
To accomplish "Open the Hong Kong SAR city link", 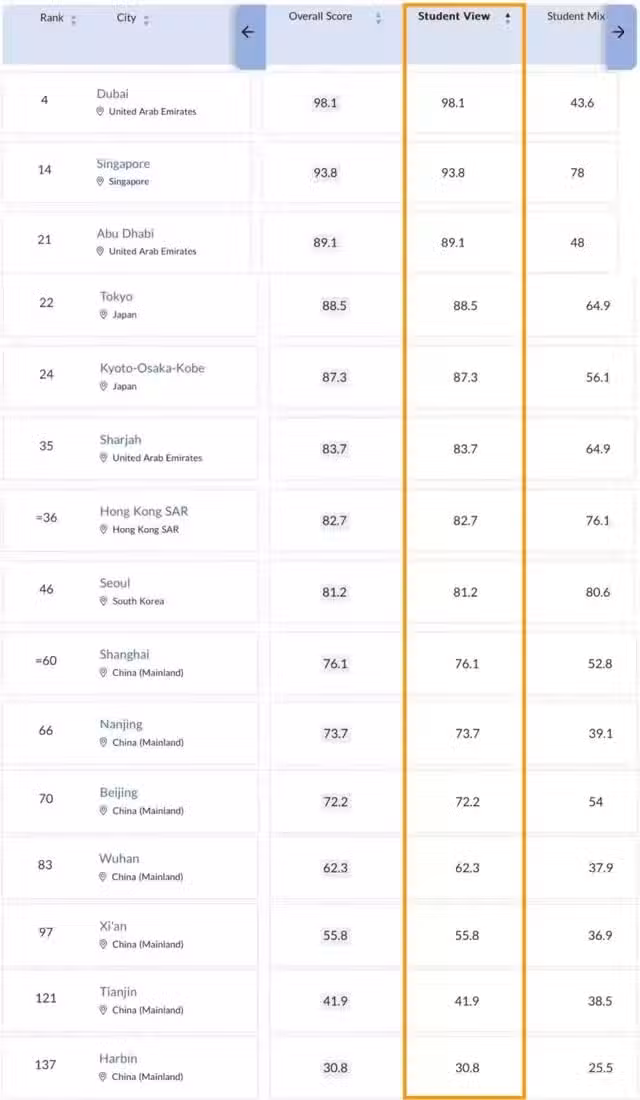I will pyautogui.click(x=144, y=511).
